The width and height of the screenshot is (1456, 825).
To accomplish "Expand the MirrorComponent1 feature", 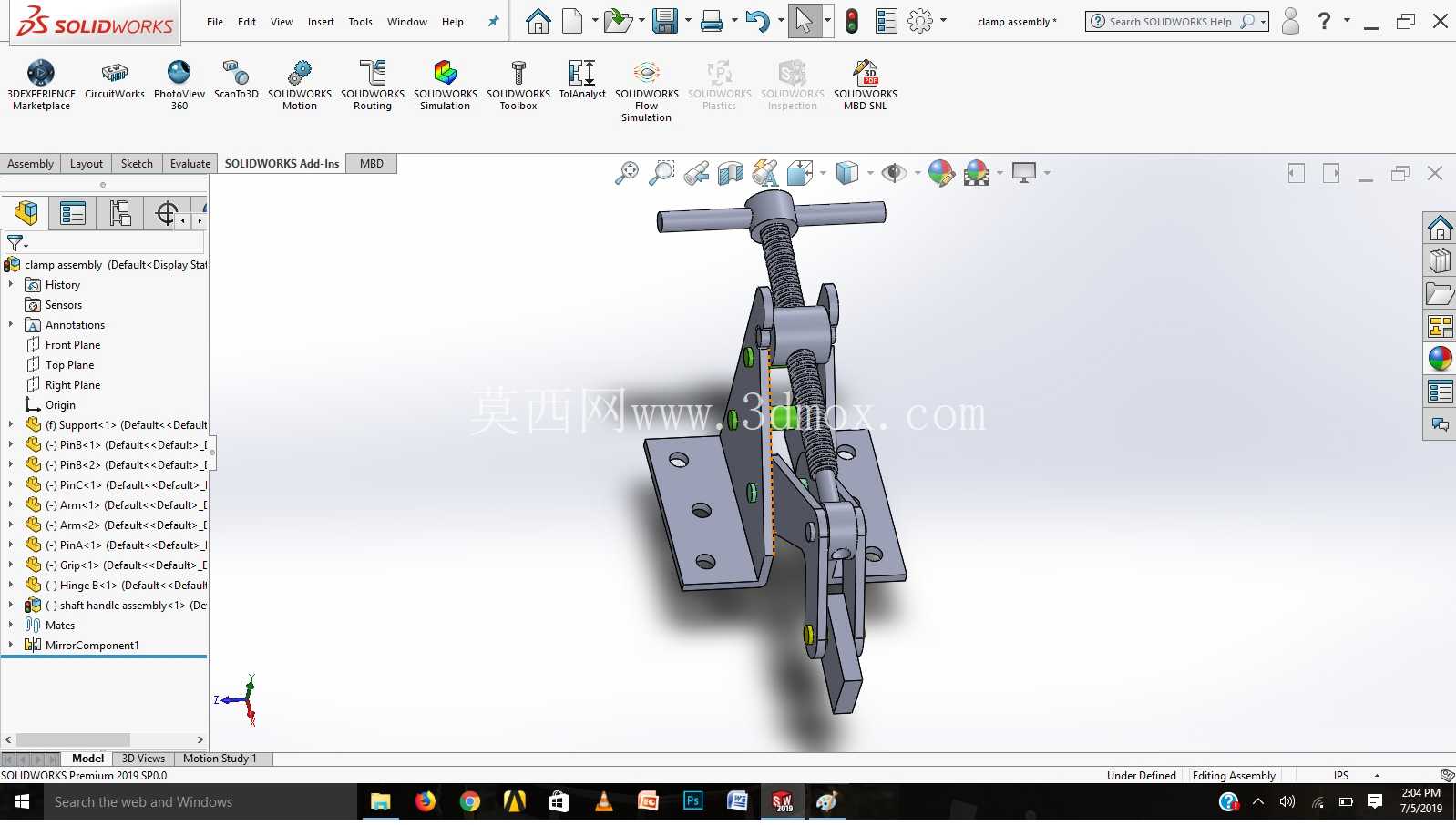I will (11, 645).
